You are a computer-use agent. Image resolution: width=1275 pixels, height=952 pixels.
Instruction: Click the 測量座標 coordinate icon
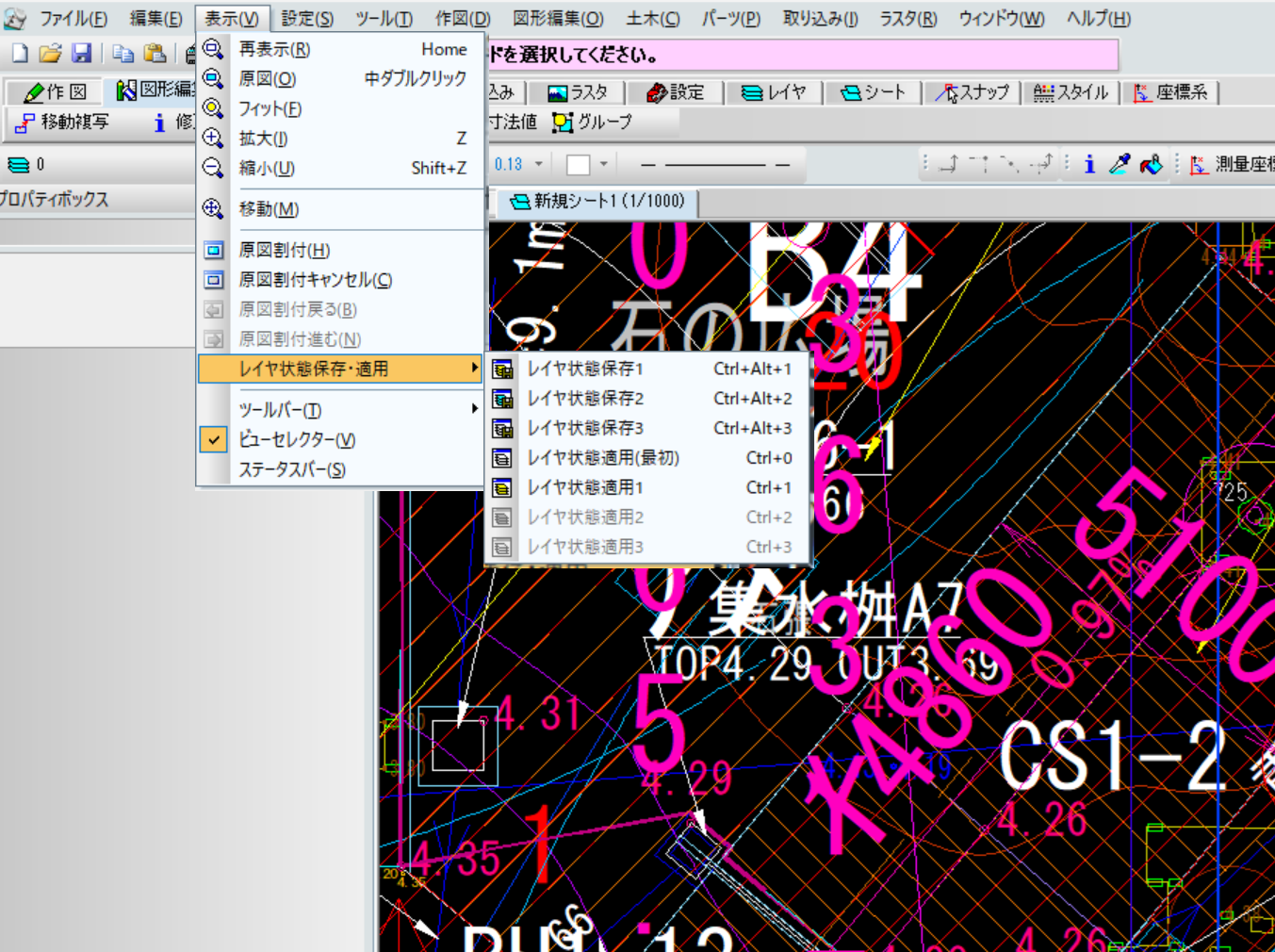tap(1199, 165)
